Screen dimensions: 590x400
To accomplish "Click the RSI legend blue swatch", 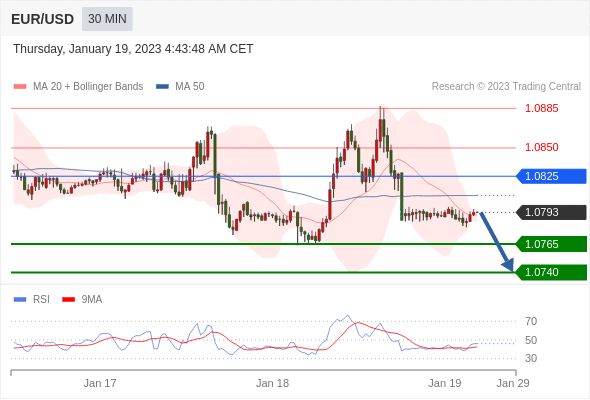I will pos(20,300).
